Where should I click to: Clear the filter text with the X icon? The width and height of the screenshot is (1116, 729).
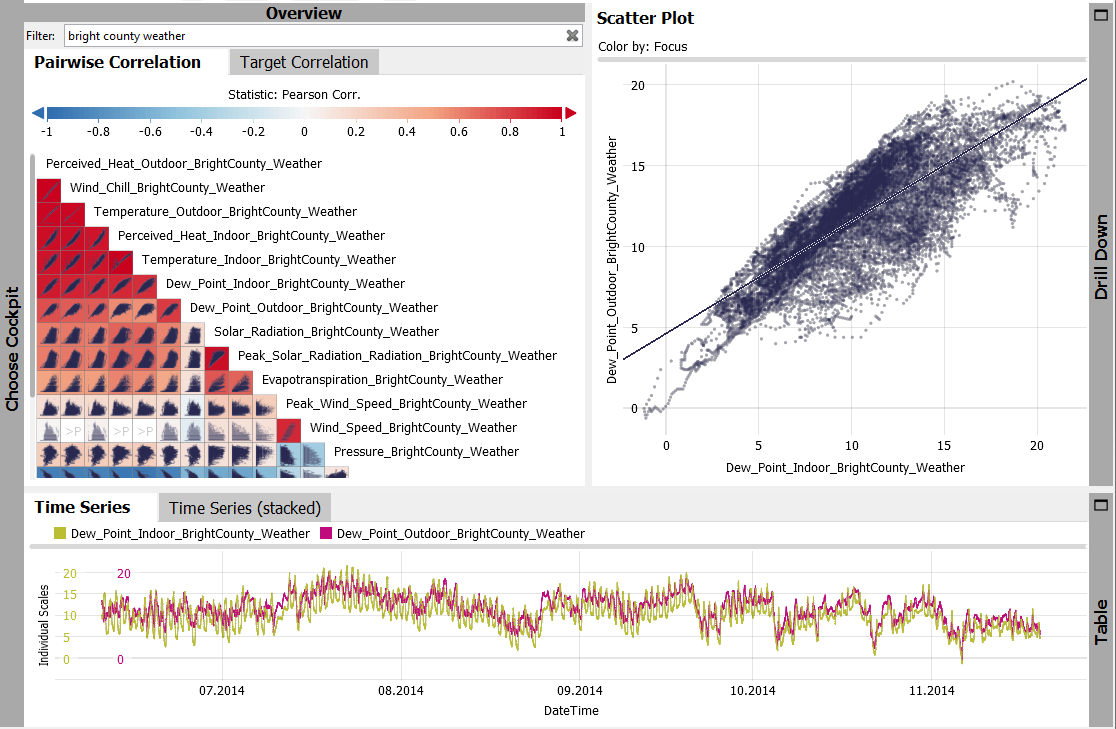point(572,36)
